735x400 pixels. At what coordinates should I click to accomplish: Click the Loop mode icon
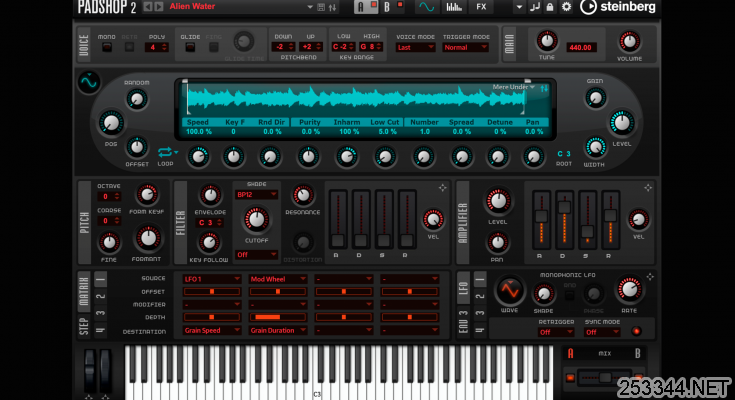[165, 152]
